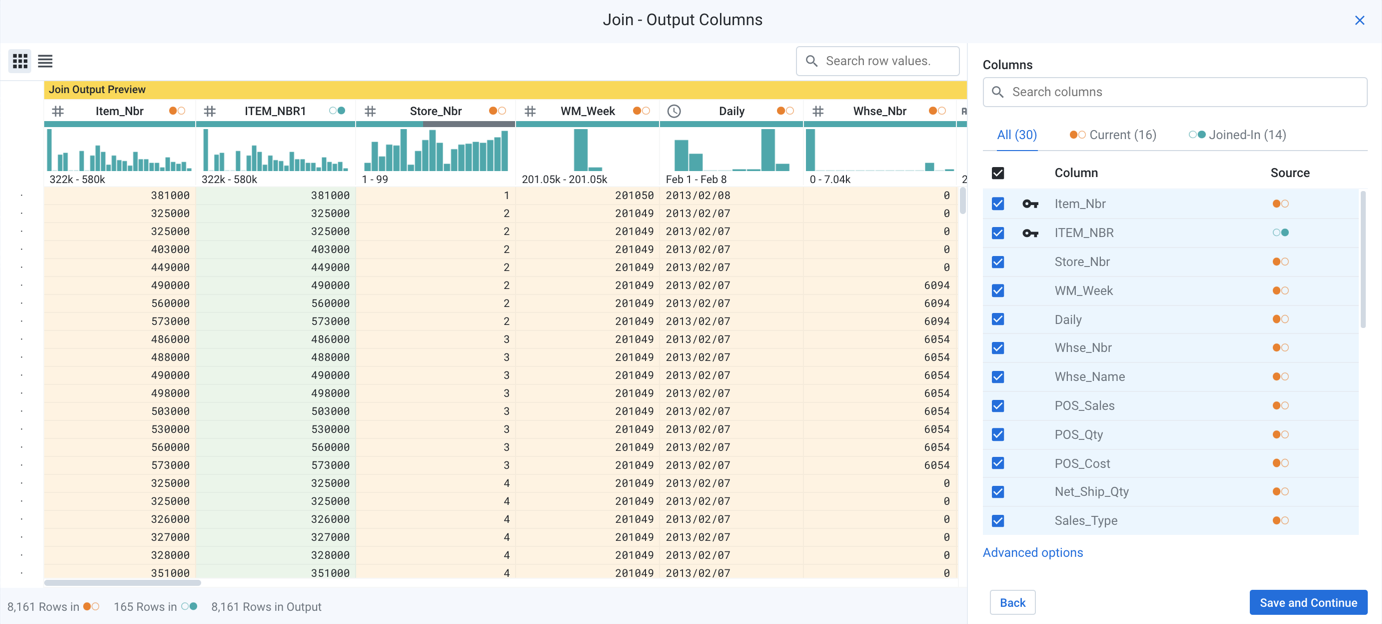Viewport: 1382px width, 624px height.
Task: Click the search row values field
Action: tap(877, 61)
